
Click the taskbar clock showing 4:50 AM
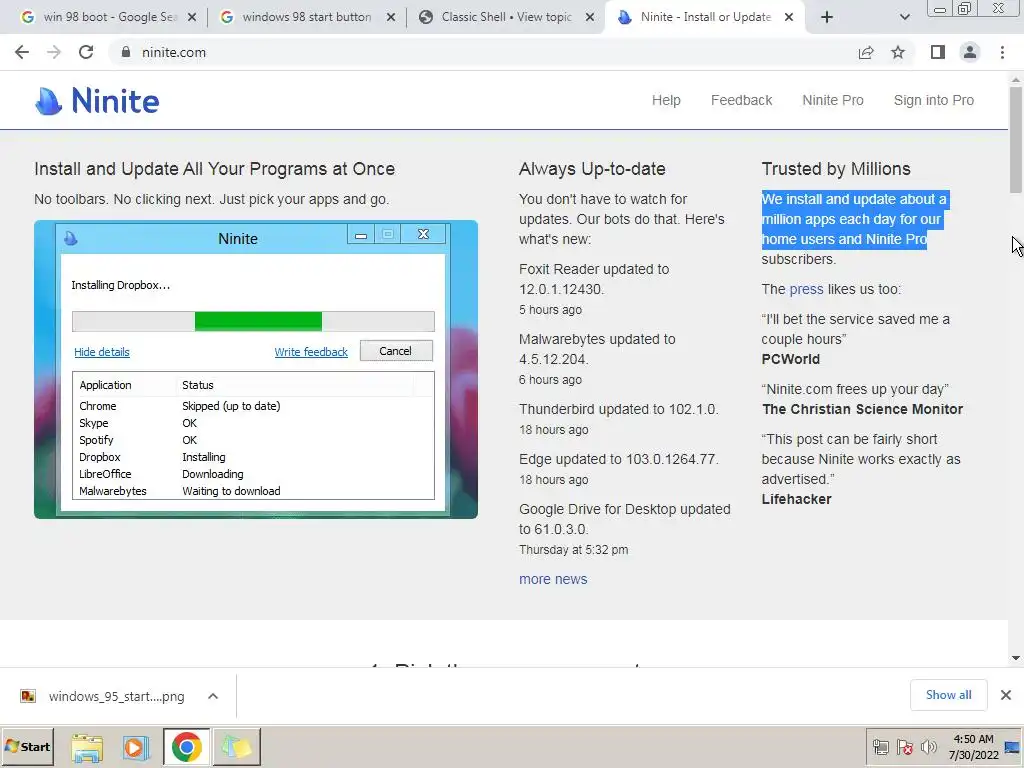973,747
